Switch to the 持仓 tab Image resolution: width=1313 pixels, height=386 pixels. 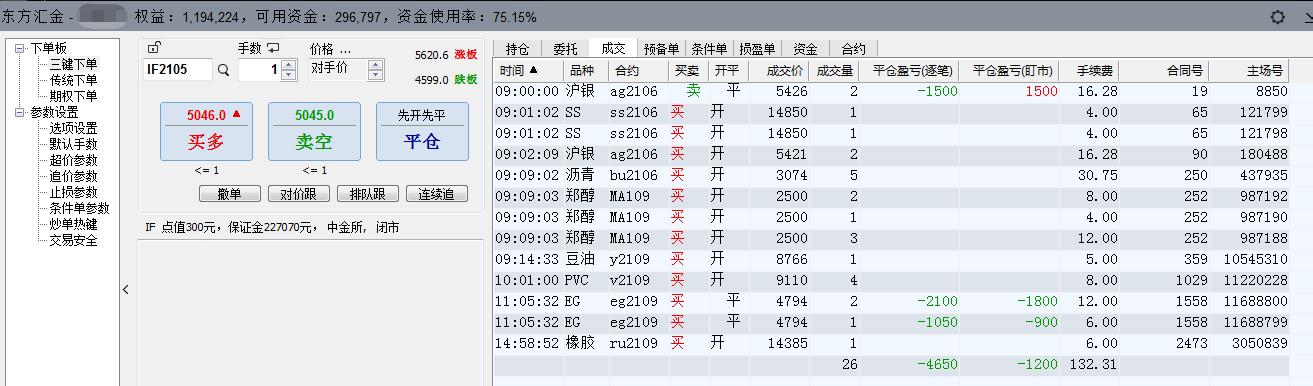point(517,48)
